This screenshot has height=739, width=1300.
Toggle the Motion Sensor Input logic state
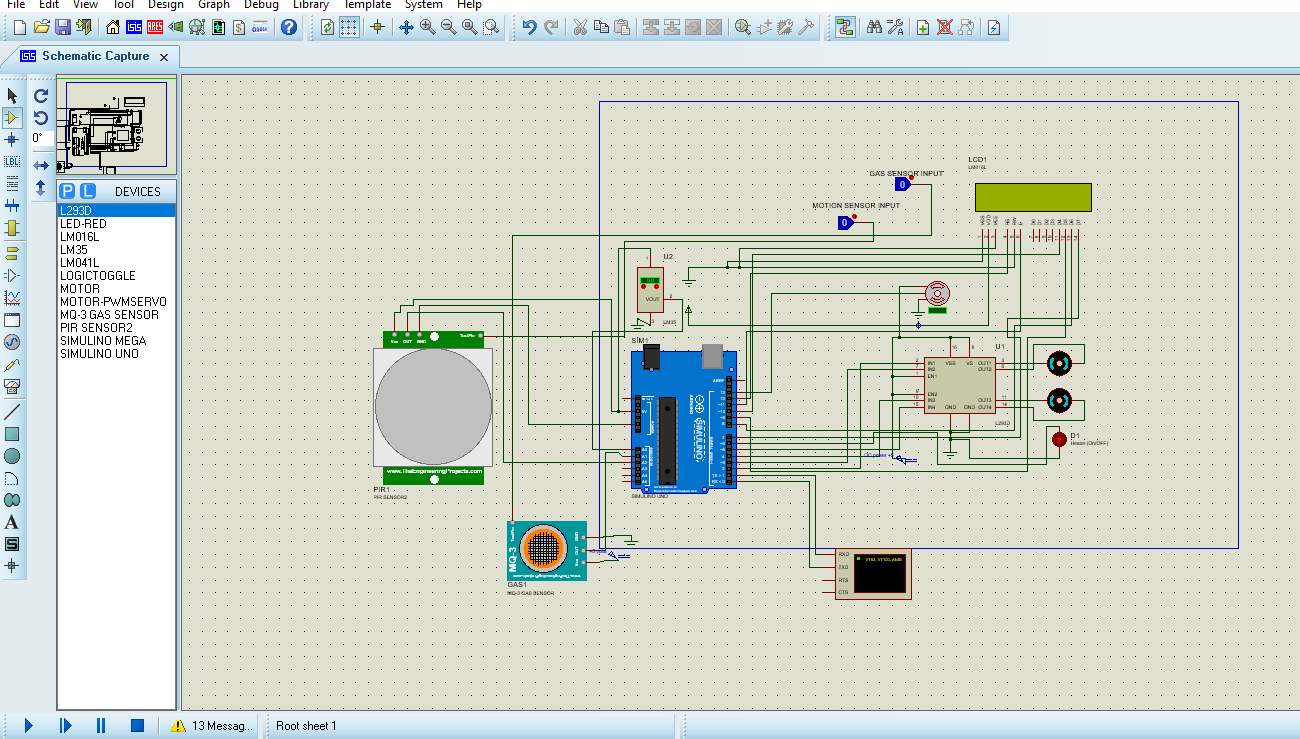(x=845, y=223)
